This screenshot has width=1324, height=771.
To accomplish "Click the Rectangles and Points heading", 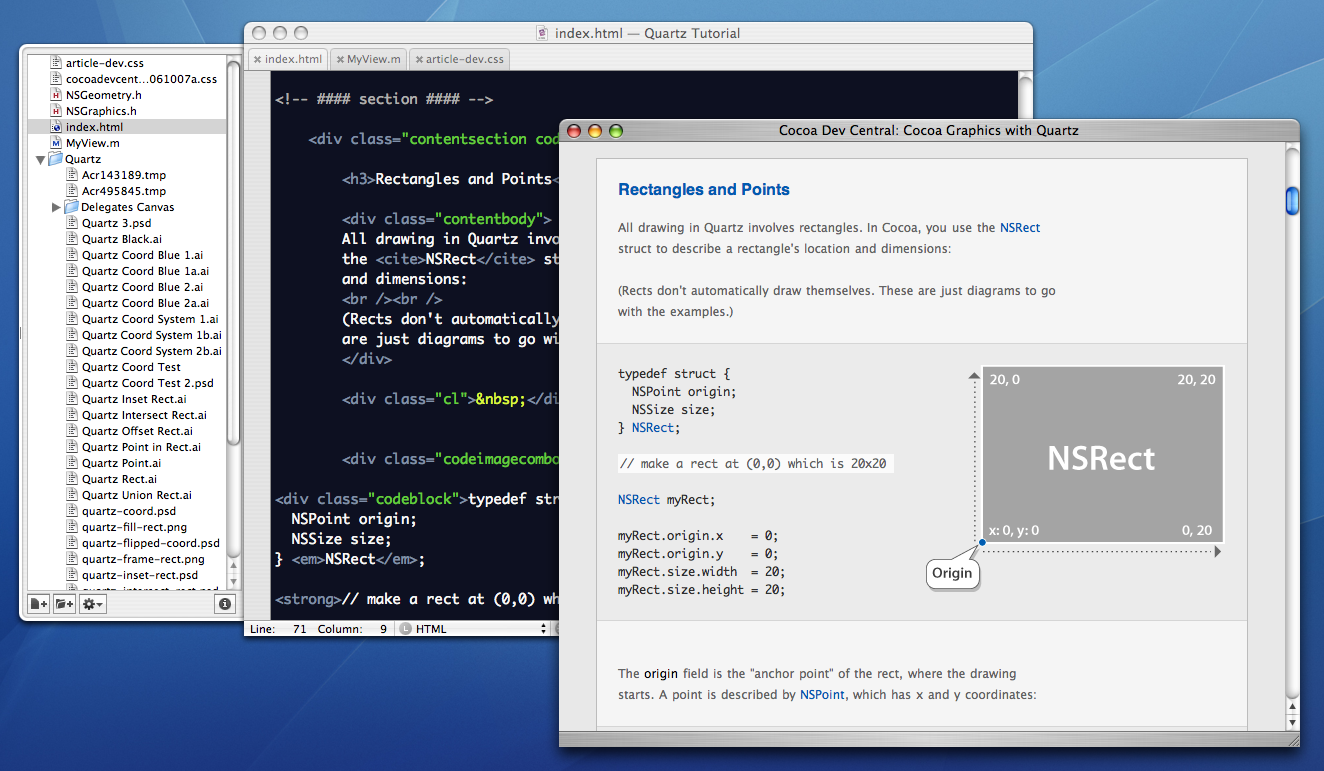I will 704,190.
